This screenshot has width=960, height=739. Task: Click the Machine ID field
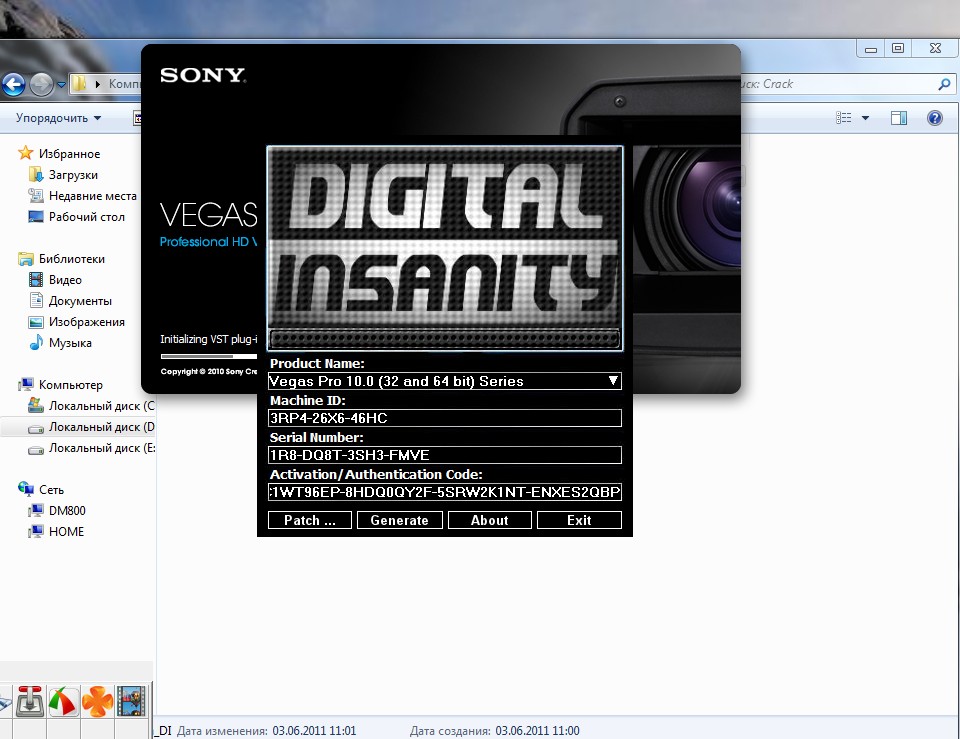(445, 418)
